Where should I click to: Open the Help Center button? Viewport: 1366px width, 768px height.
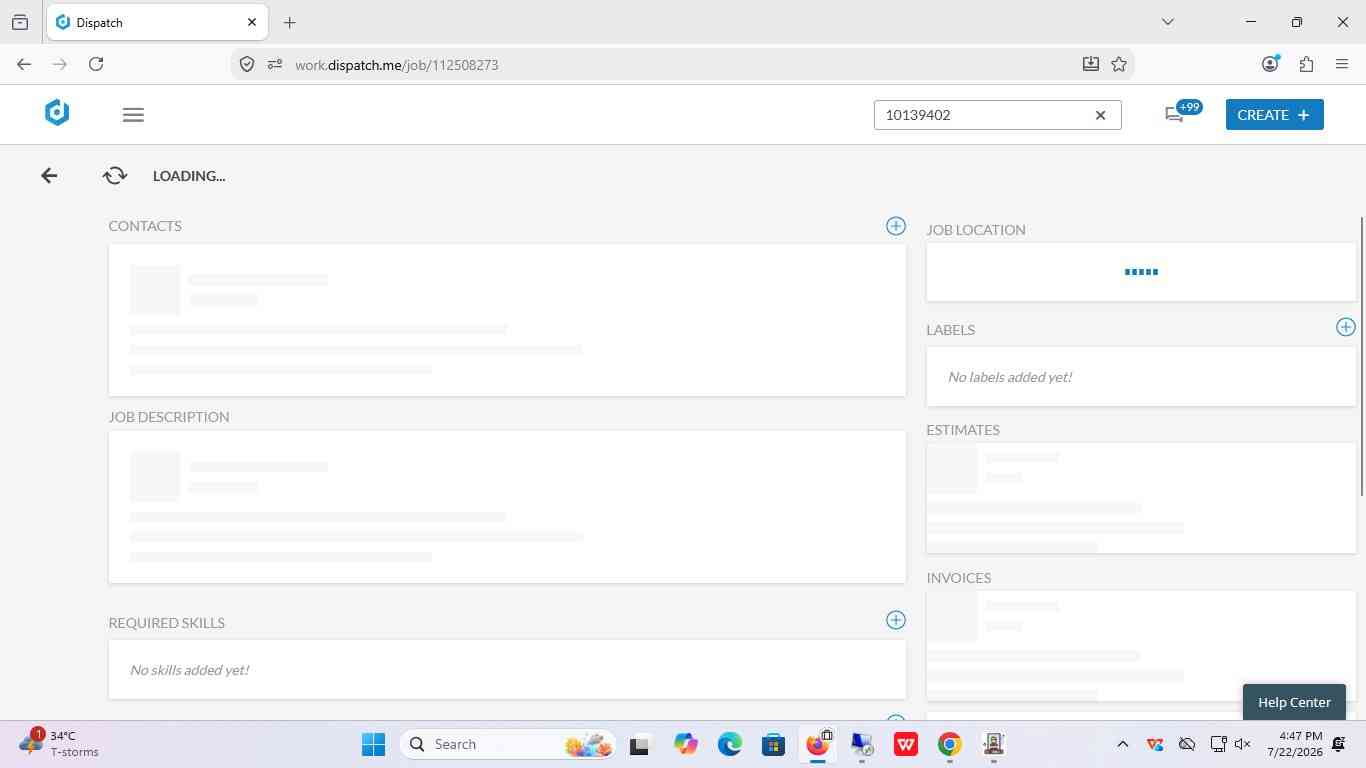pos(1294,702)
